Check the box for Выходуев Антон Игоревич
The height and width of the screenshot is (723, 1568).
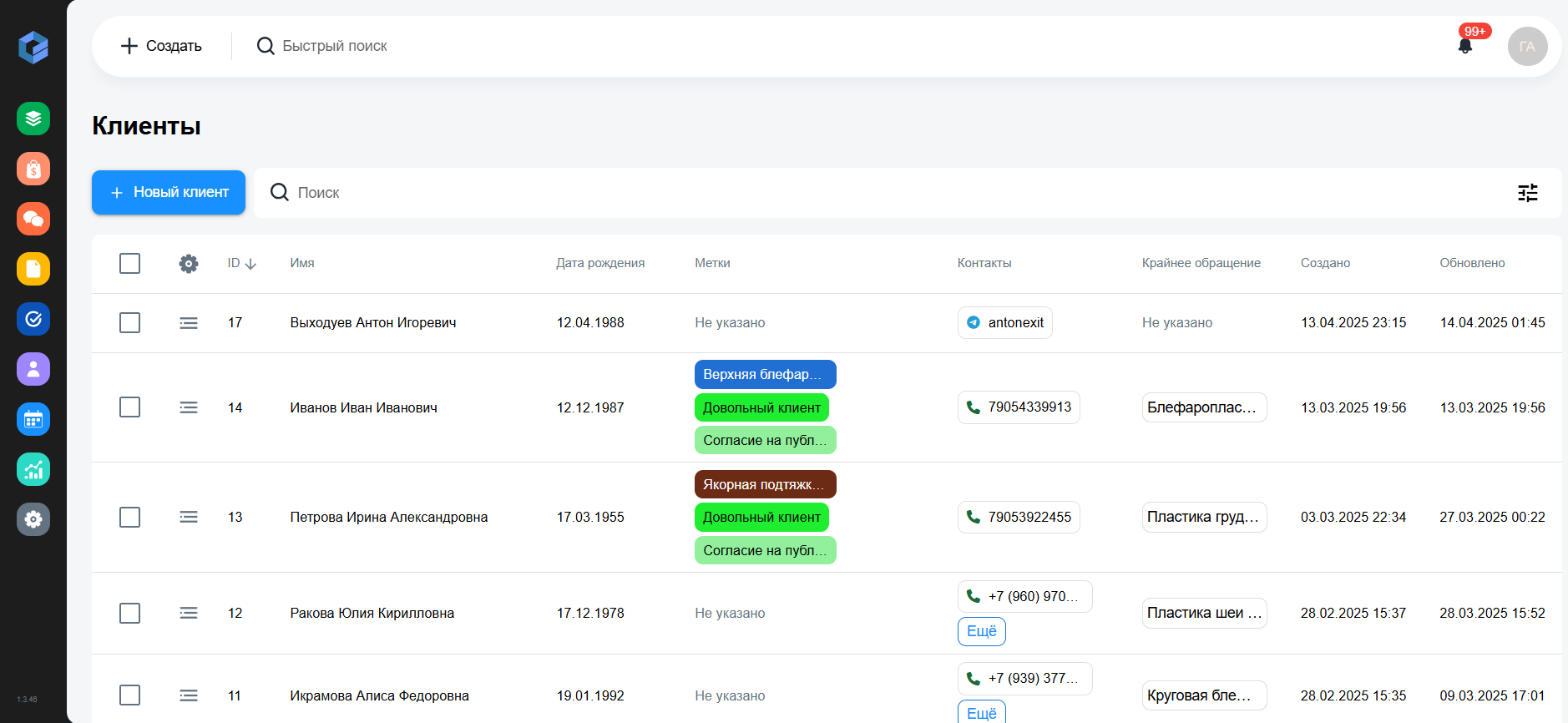point(129,323)
